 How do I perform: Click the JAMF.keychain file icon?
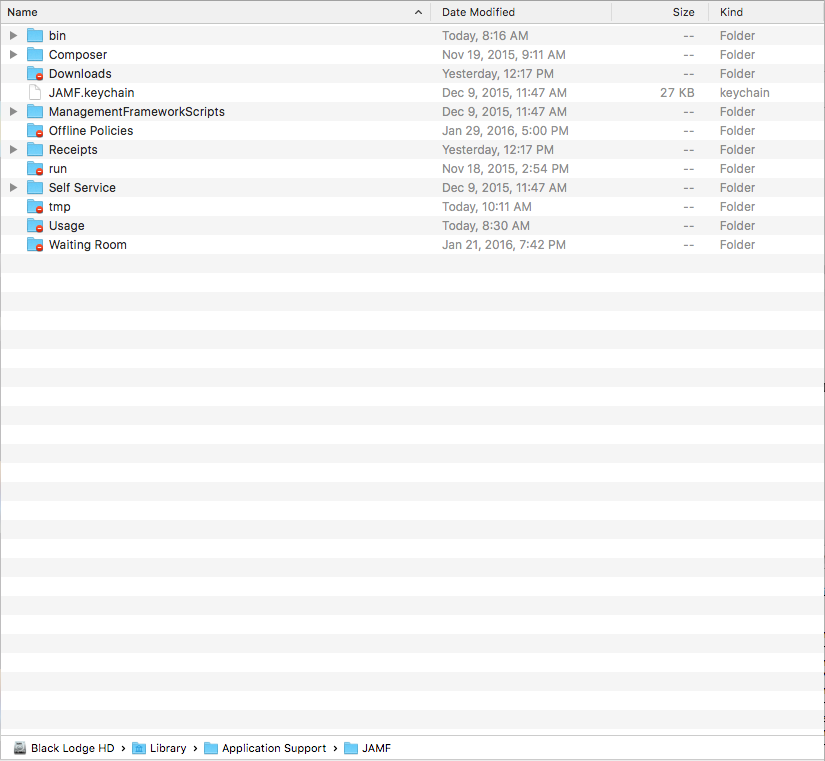35,93
